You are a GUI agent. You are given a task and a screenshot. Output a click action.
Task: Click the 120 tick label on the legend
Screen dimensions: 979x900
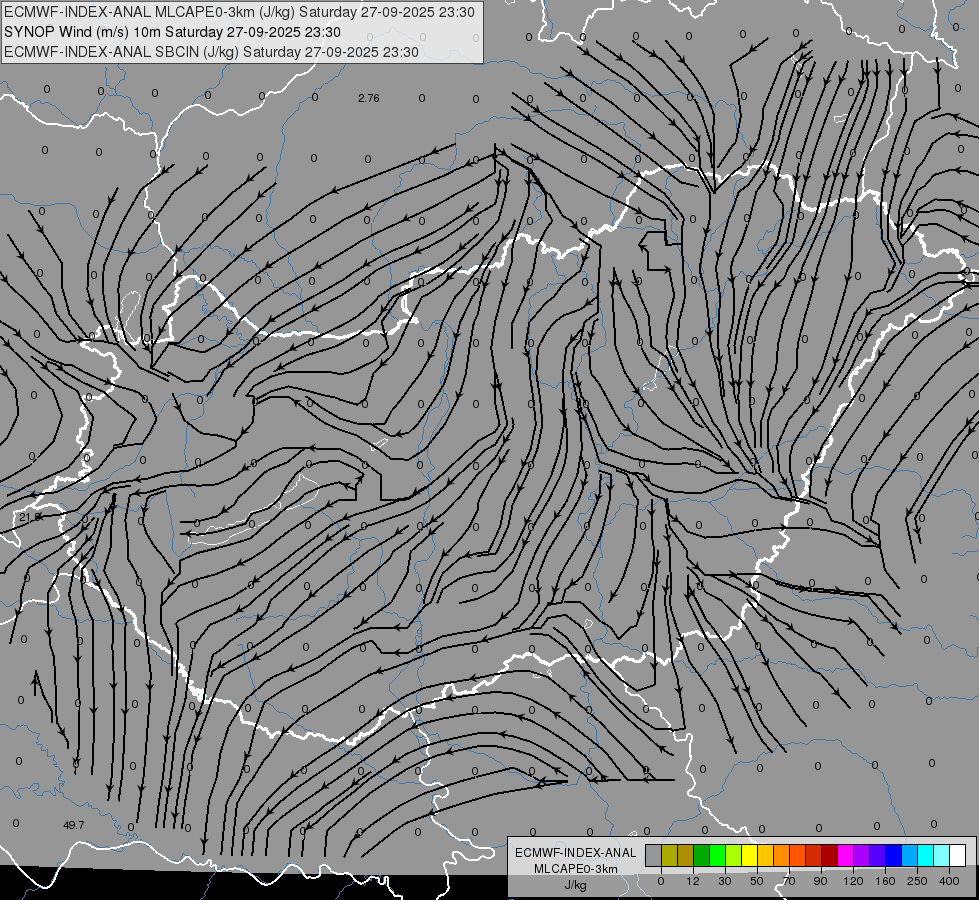(853, 881)
